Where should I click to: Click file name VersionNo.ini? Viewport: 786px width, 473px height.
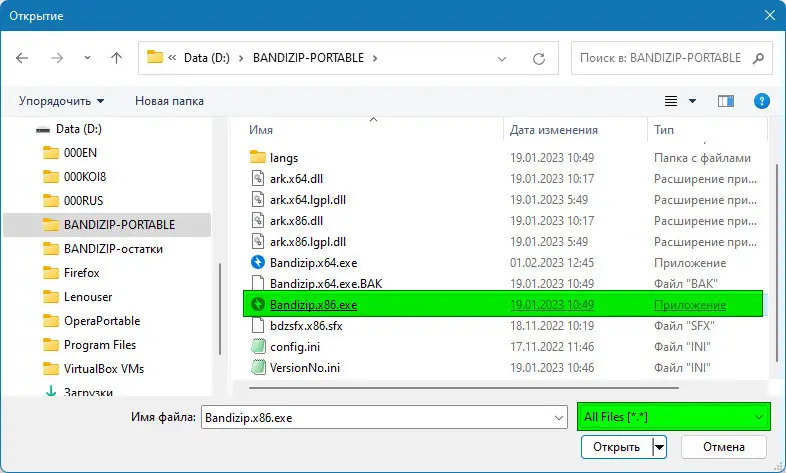[x=305, y=368]
